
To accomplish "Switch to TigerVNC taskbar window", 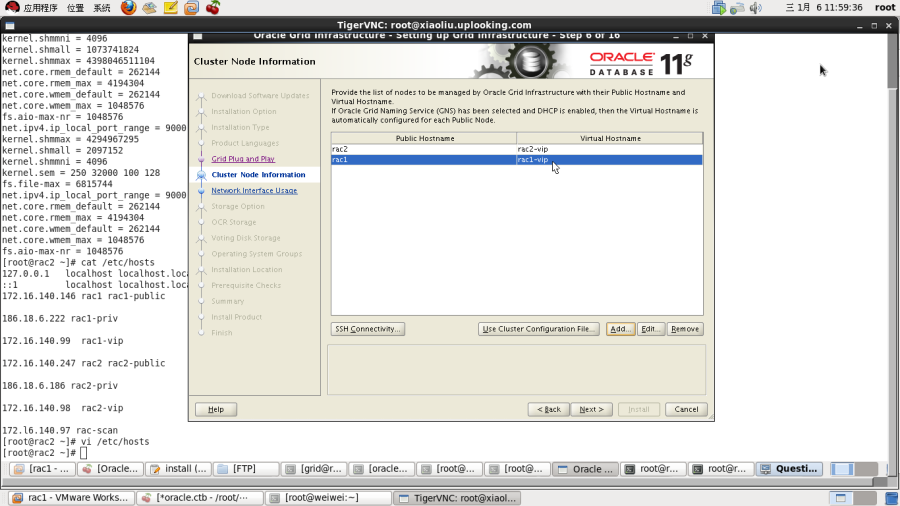I will 457,498.
